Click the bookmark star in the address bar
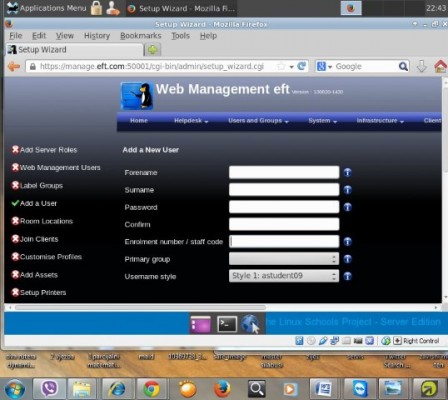The width and height of the screenshot is (448, 400). 281,66
